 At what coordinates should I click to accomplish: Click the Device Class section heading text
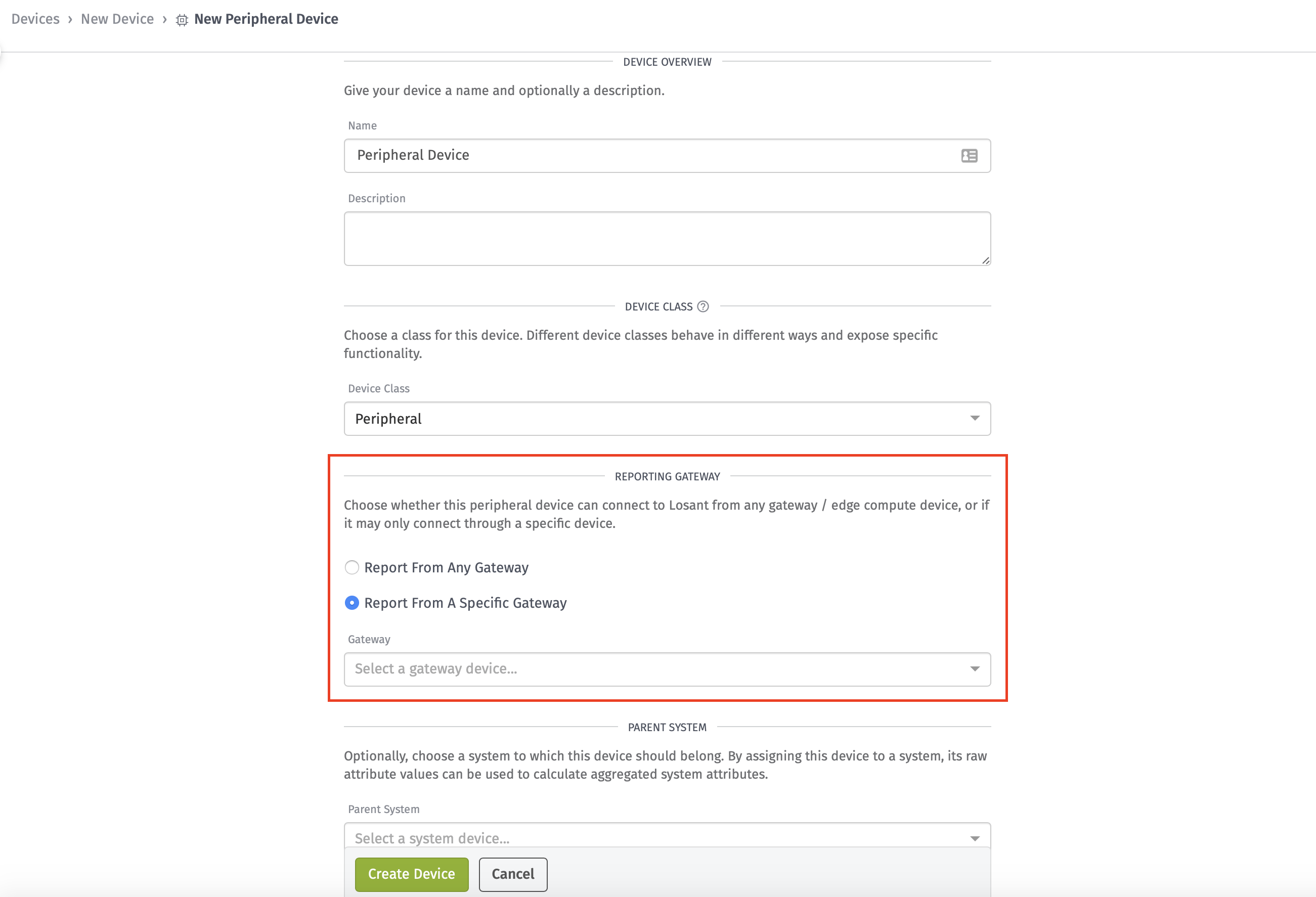coord(659,307)
